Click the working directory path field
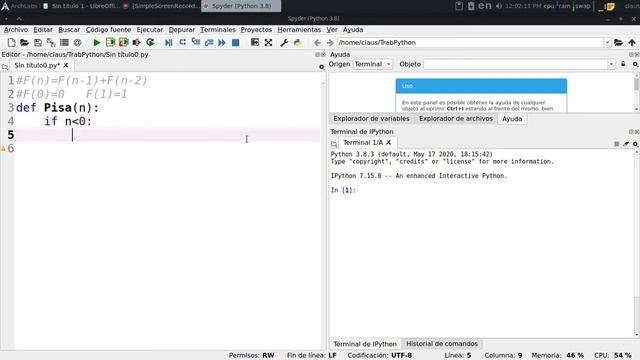Image resolution: width=640 pixels, height=360 pixels. click(470, 42)
